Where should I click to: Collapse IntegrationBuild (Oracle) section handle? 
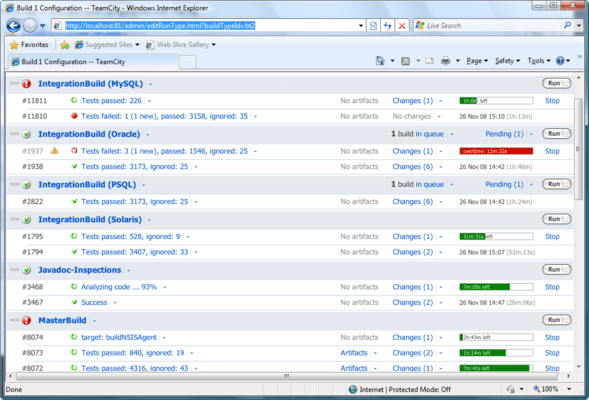click(x=14, y=134)
